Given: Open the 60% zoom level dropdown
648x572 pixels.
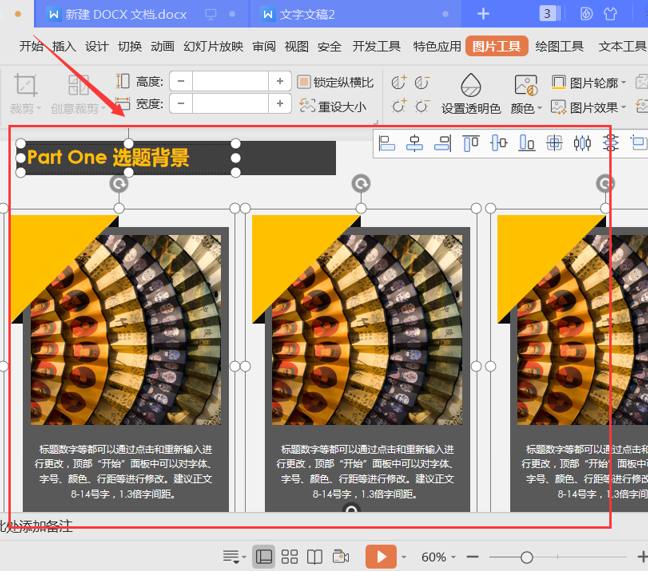Looking at the screenshot, I should (x=438, y=557).
